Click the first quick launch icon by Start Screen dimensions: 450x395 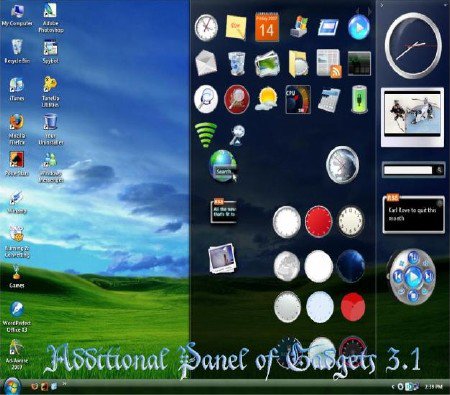click(x=34, y=386)
